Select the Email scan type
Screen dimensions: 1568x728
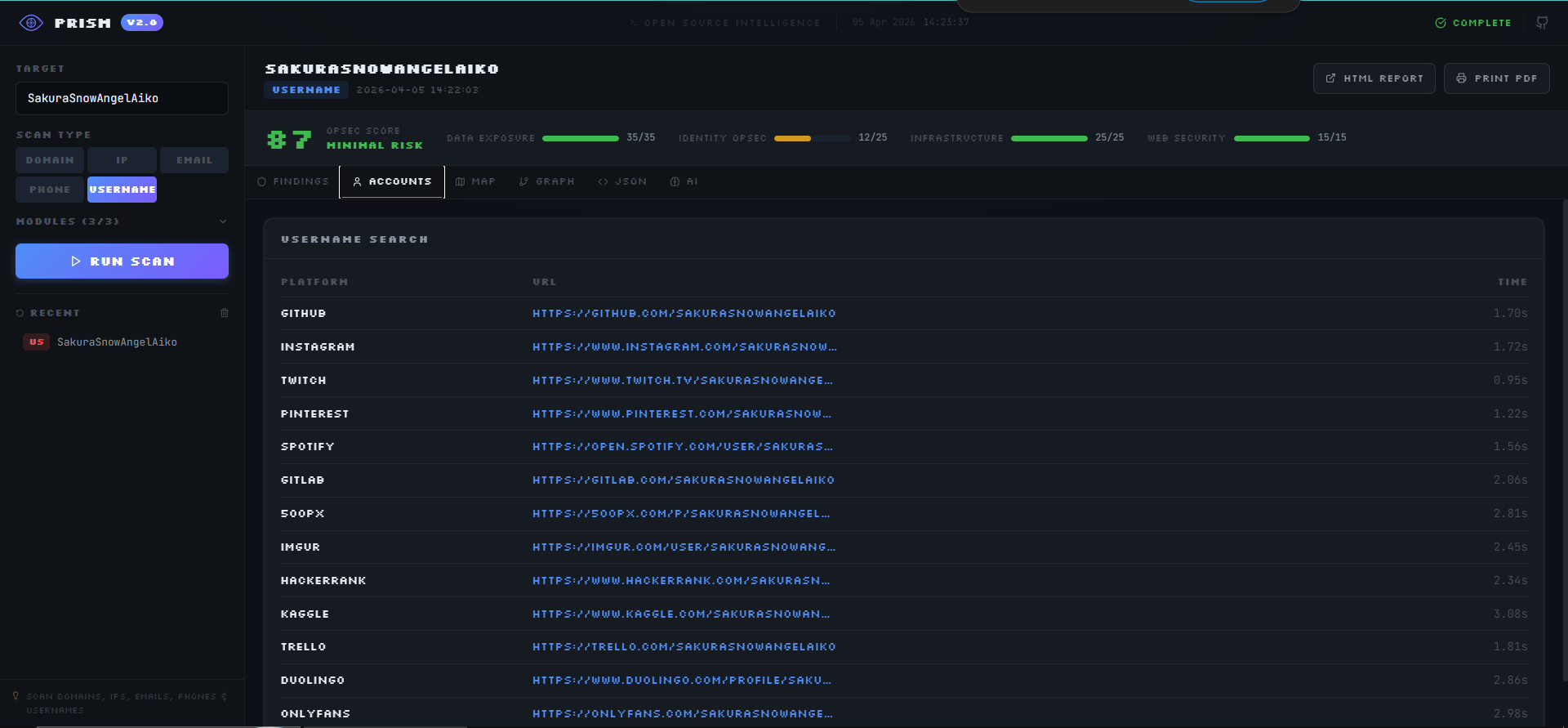point(194,160)
